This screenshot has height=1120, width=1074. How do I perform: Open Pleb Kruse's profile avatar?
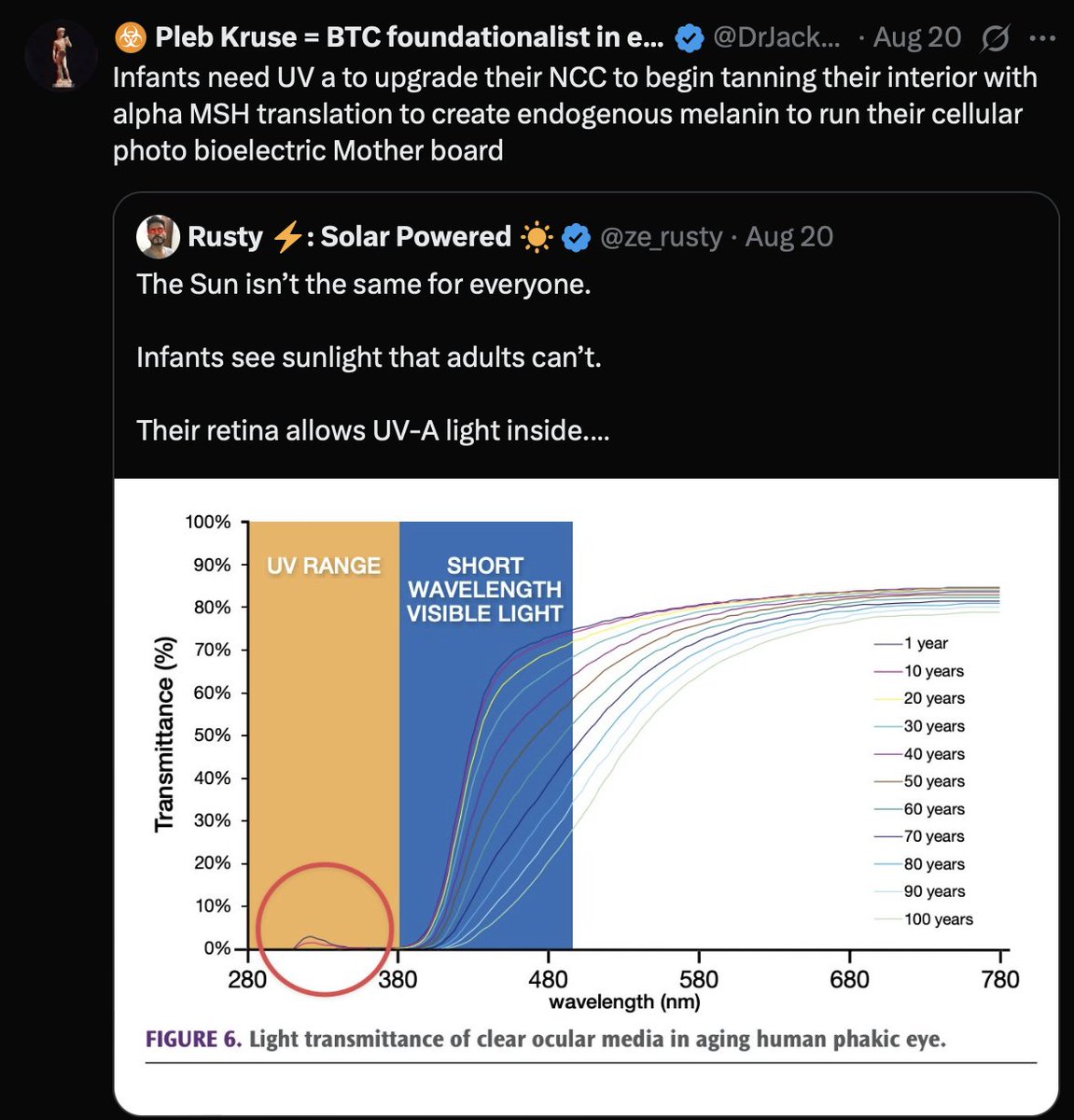pos(63,56)
